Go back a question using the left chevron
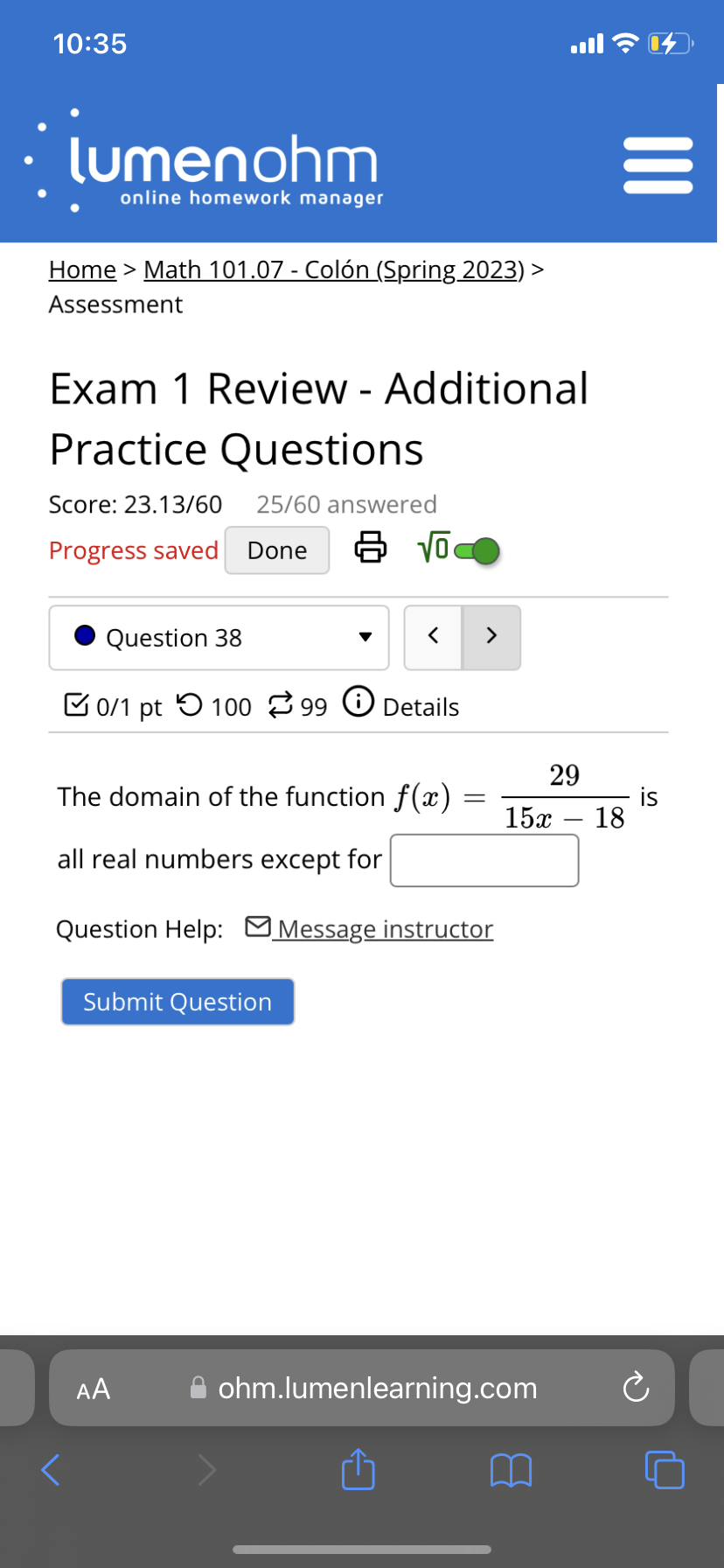This screenshot has height=1568, width=724. pyautogui.click(x=433, y=637)
